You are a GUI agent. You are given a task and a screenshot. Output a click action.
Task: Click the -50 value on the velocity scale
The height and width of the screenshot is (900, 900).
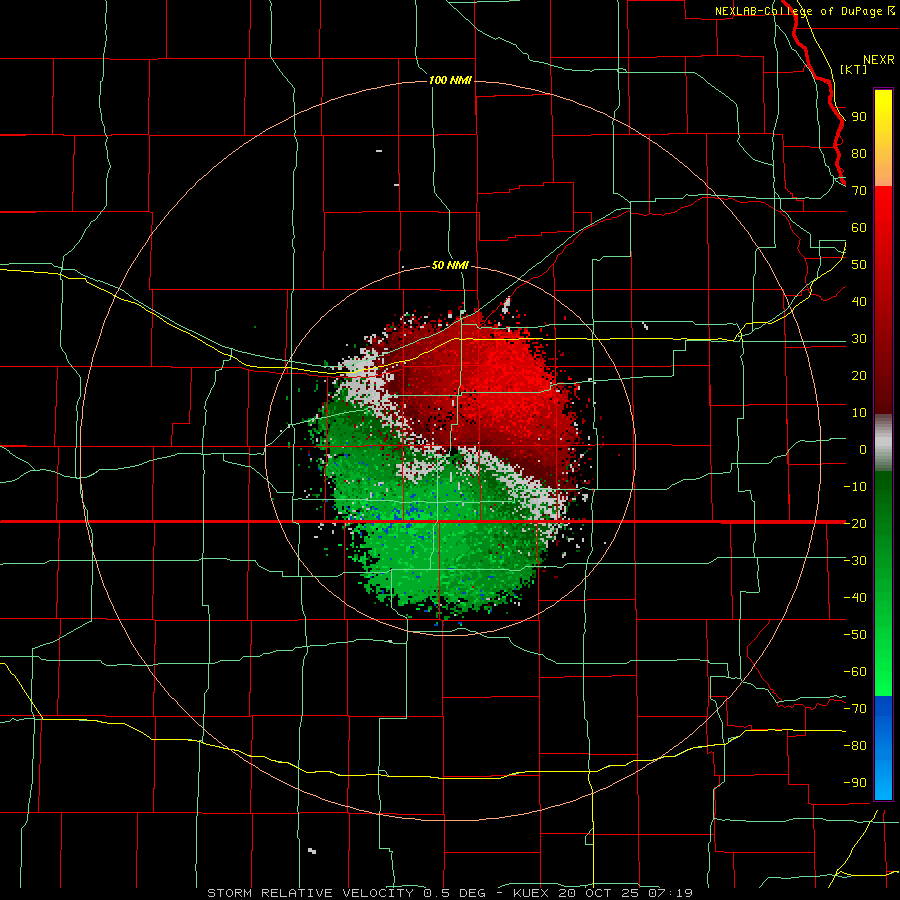point(855,635)
